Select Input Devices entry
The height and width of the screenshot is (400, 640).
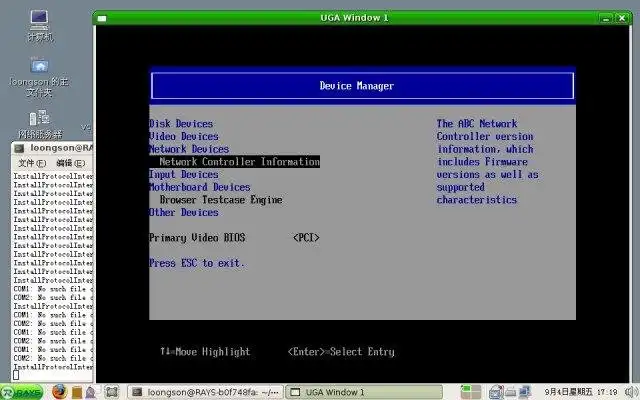(x=184, y=174)
